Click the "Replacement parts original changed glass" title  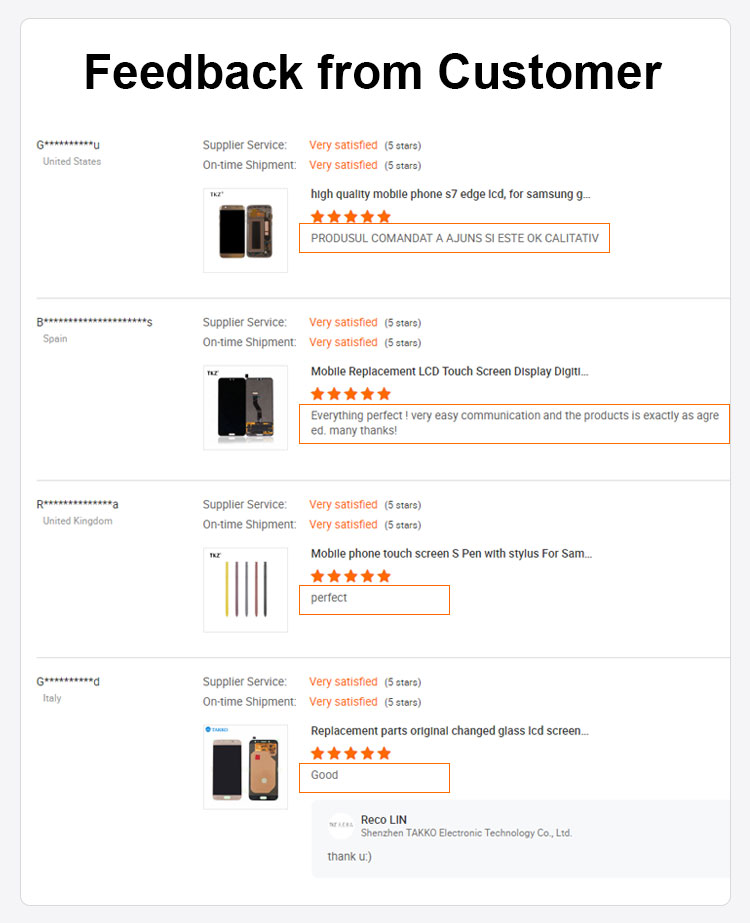tap(449, 731)
